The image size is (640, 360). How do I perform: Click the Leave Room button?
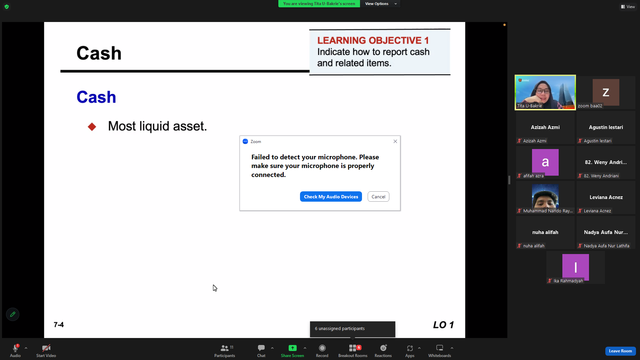coord(620,351)
